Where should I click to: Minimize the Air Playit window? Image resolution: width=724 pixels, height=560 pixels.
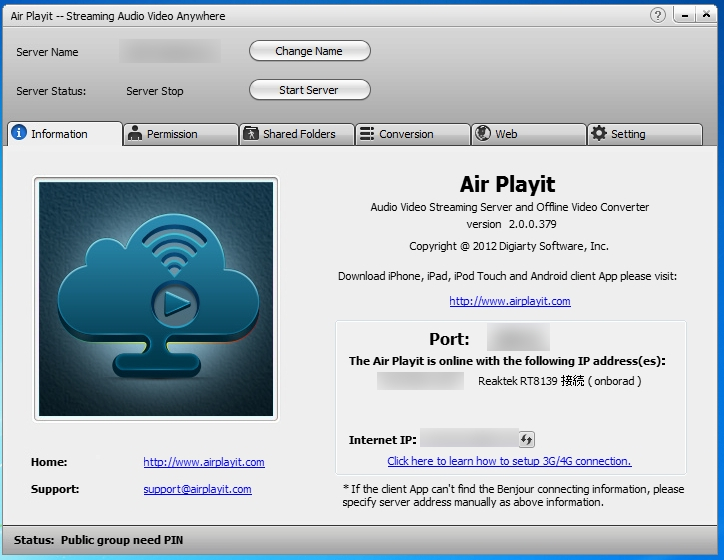tap(685, 15)
